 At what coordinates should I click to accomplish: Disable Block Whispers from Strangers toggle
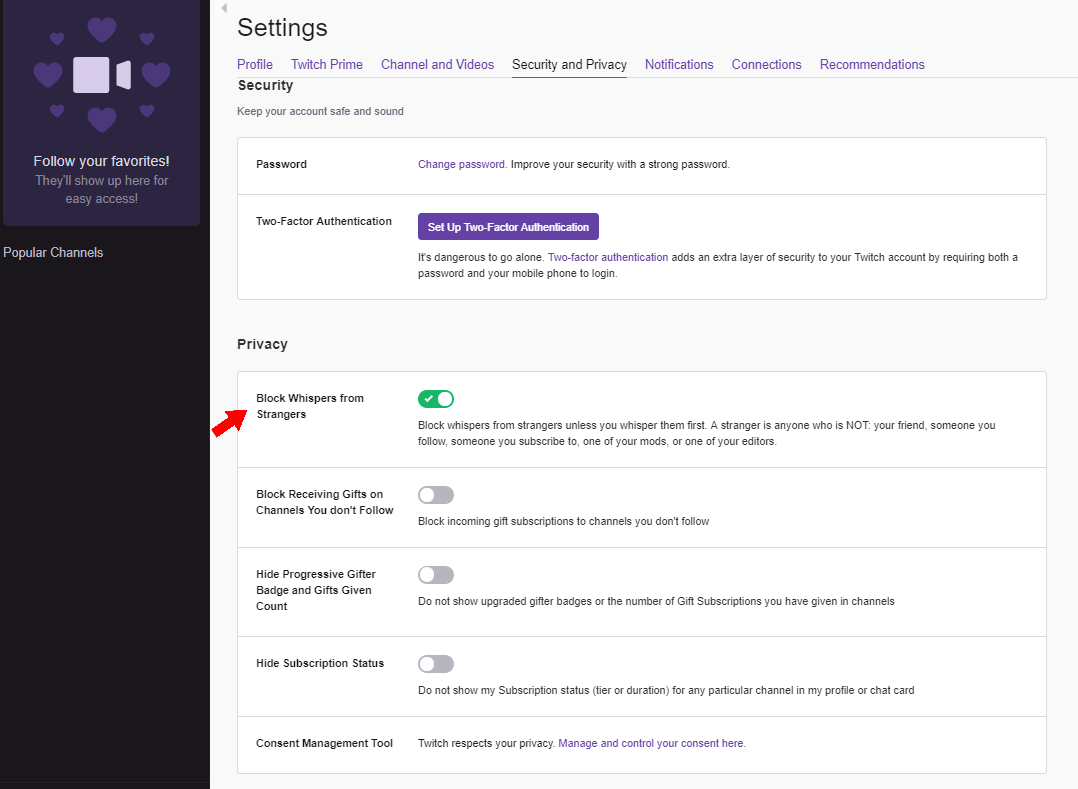436,399
